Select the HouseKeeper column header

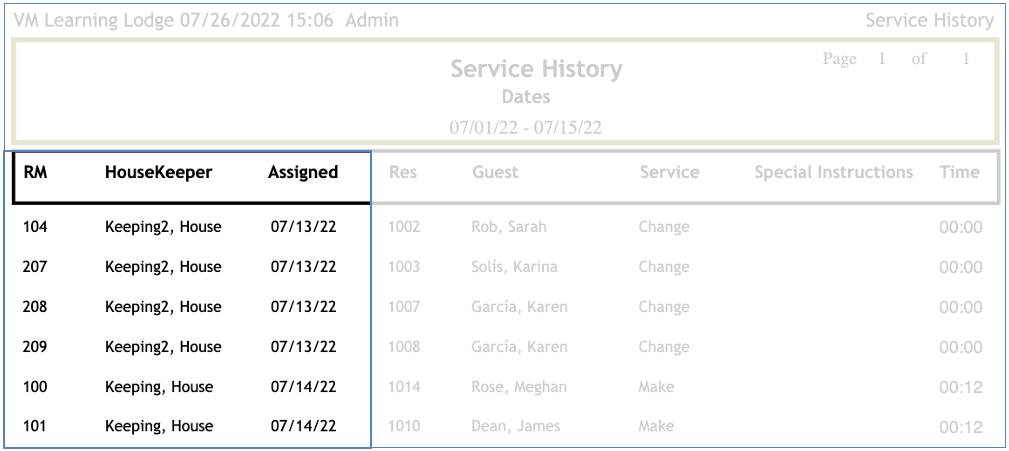point(158,172)
